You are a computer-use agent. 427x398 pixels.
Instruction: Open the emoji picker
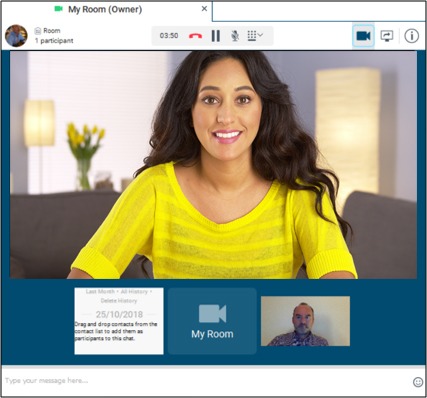tap(418, 382)
